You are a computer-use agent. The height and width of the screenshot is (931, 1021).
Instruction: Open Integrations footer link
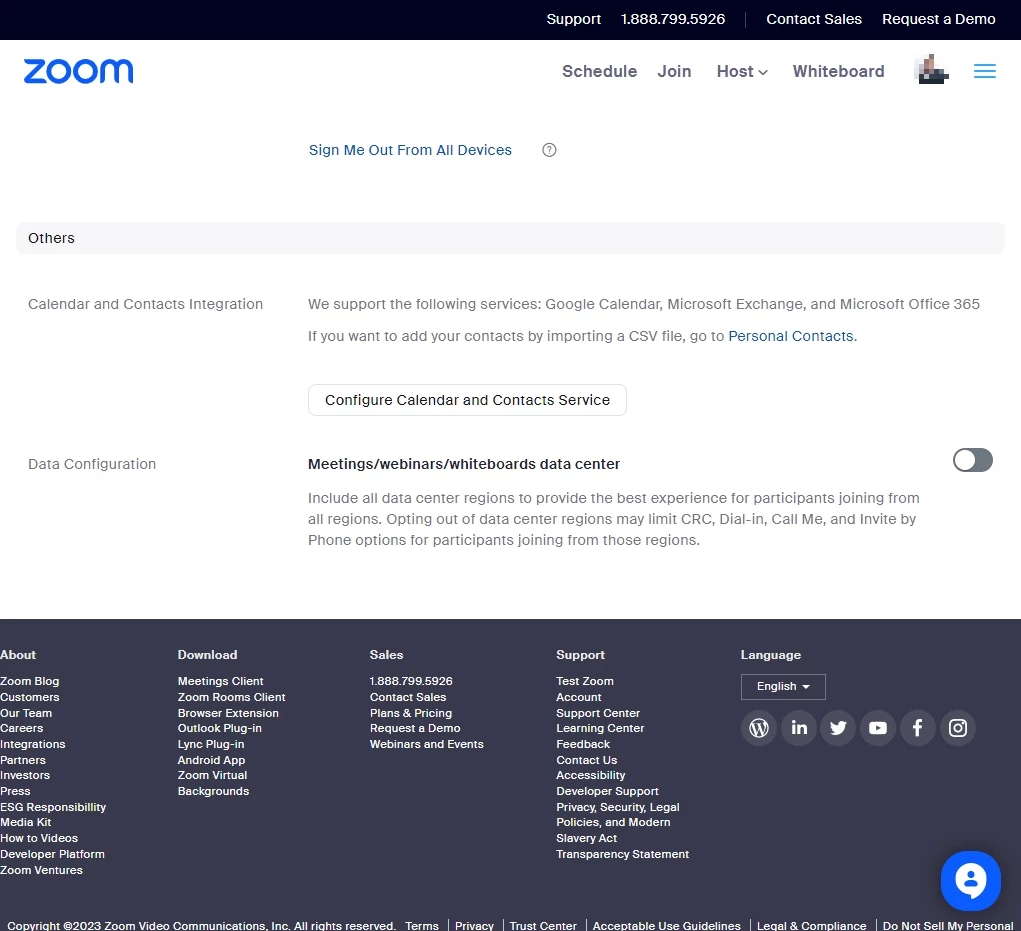tap(33, 744)
